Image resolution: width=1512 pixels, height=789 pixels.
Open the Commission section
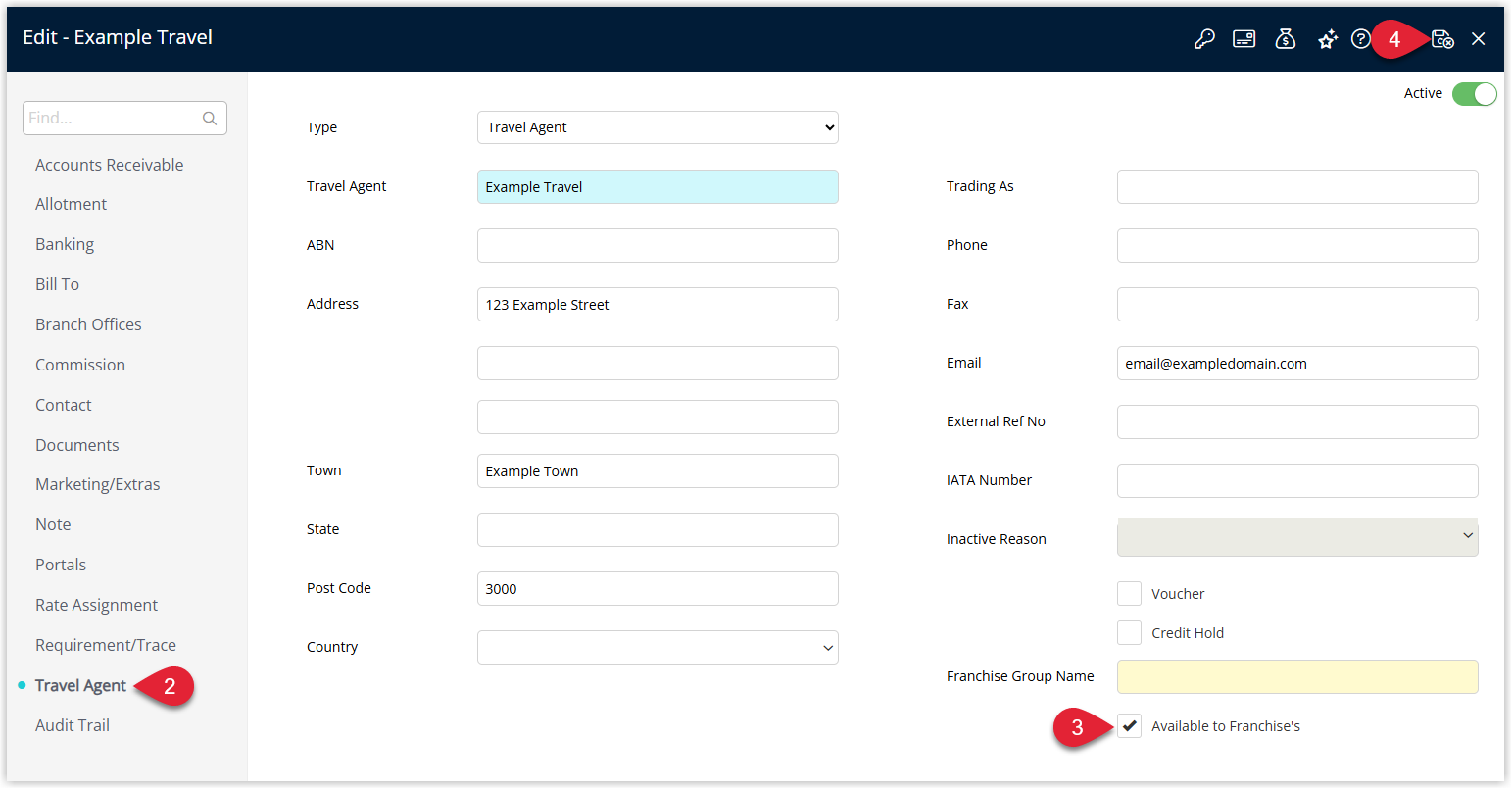[x=80, y=365]
